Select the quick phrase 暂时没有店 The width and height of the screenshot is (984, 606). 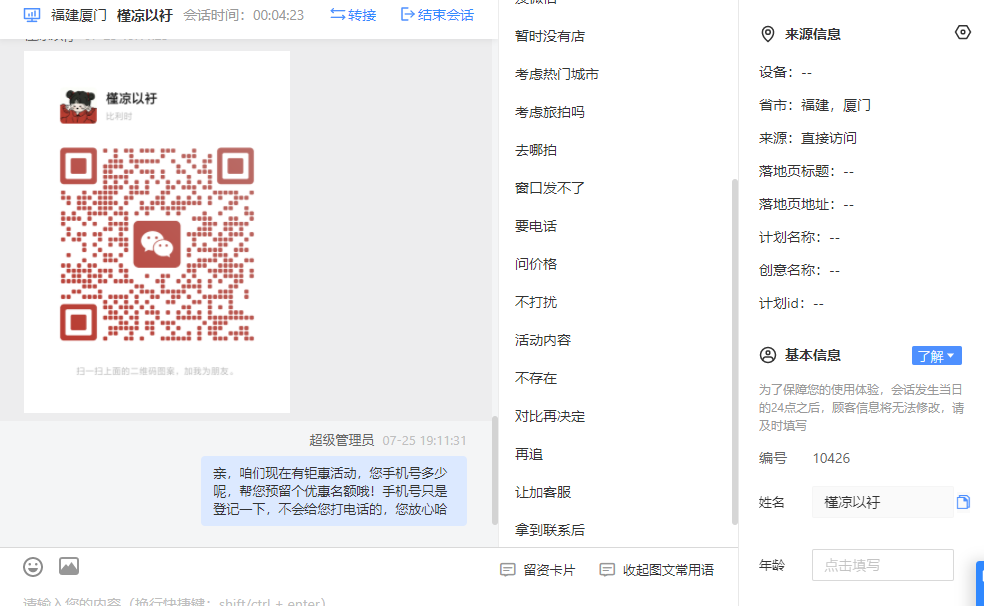(x=550, y=36)
